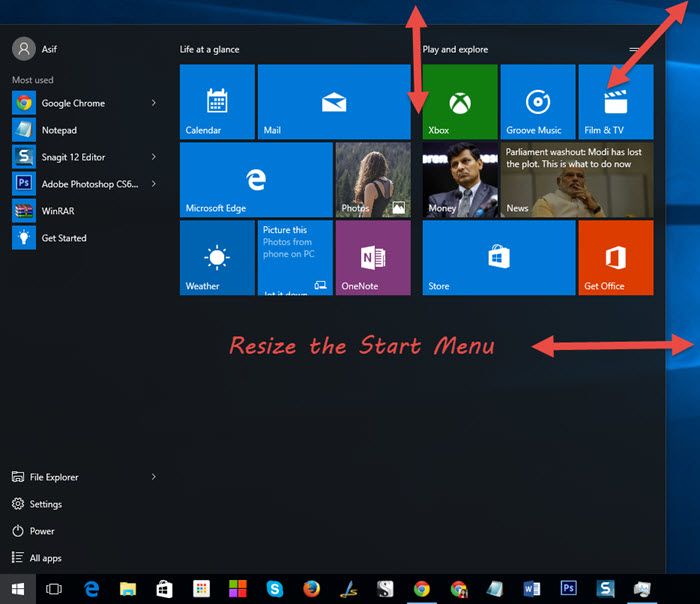Expand the Snagit 12 Editor jump list chevron
700x604 pixels.
(154, 157)
